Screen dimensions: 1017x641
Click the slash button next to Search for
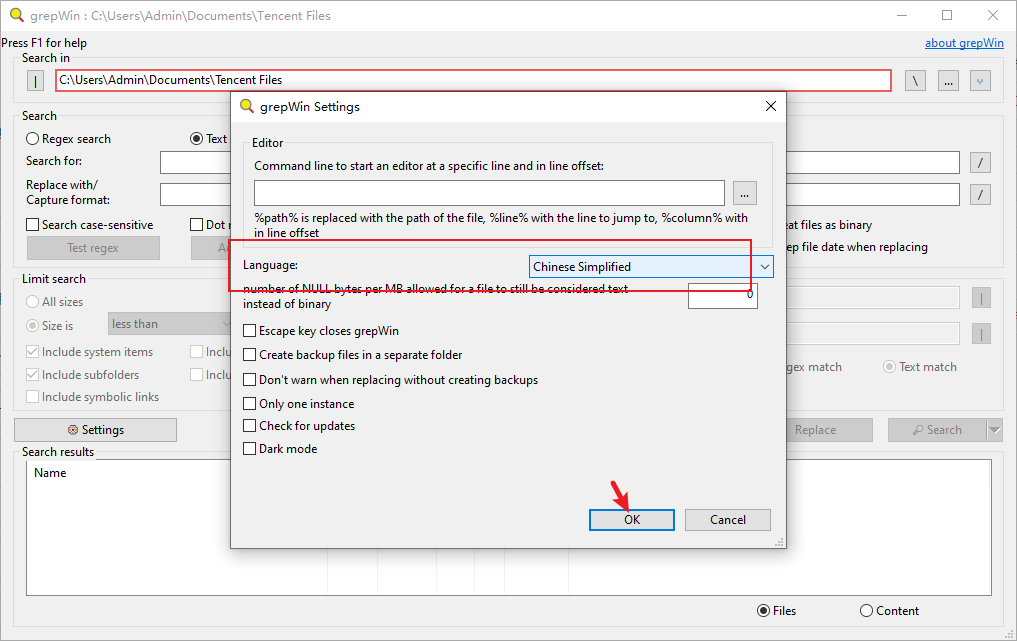pos(982,162)
